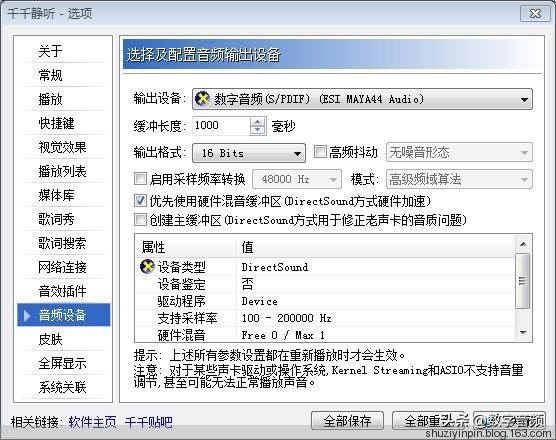Uncheck 优先使用硬件混音缓冲区 option
556x440 pixels.
(x=140, y=201)
